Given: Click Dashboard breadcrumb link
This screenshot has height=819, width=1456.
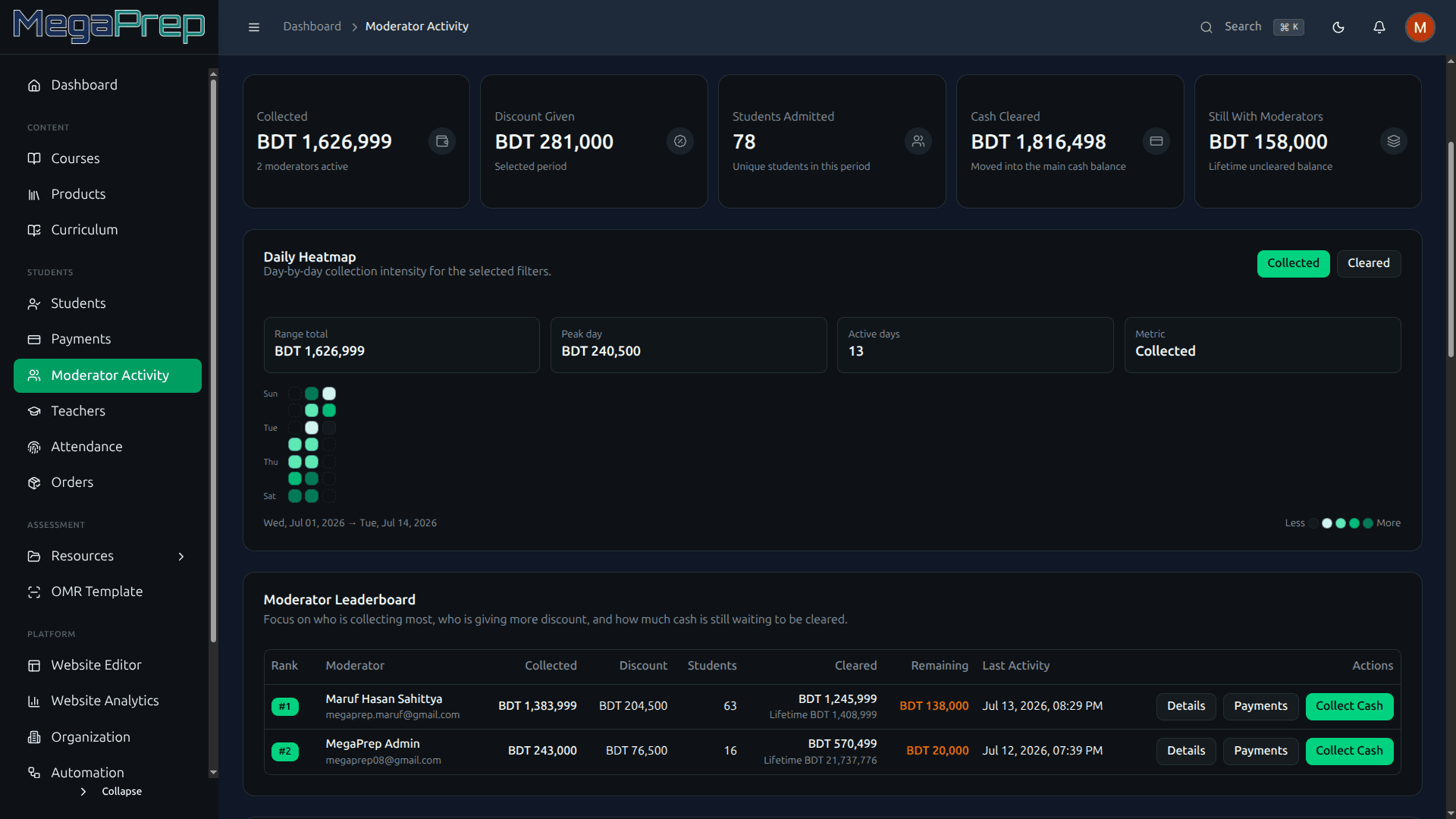Looking at the screenshot, I should [x=312, y=27].
